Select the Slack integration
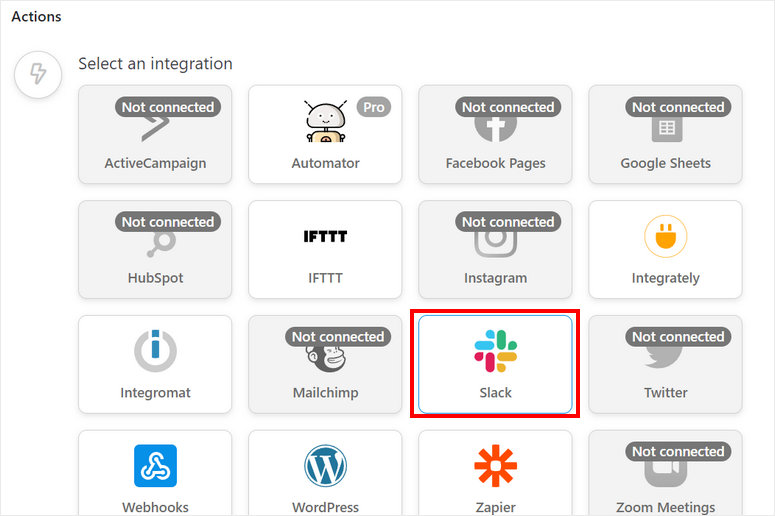Viewport: 775px width, 516px height. tap(495, 365)
